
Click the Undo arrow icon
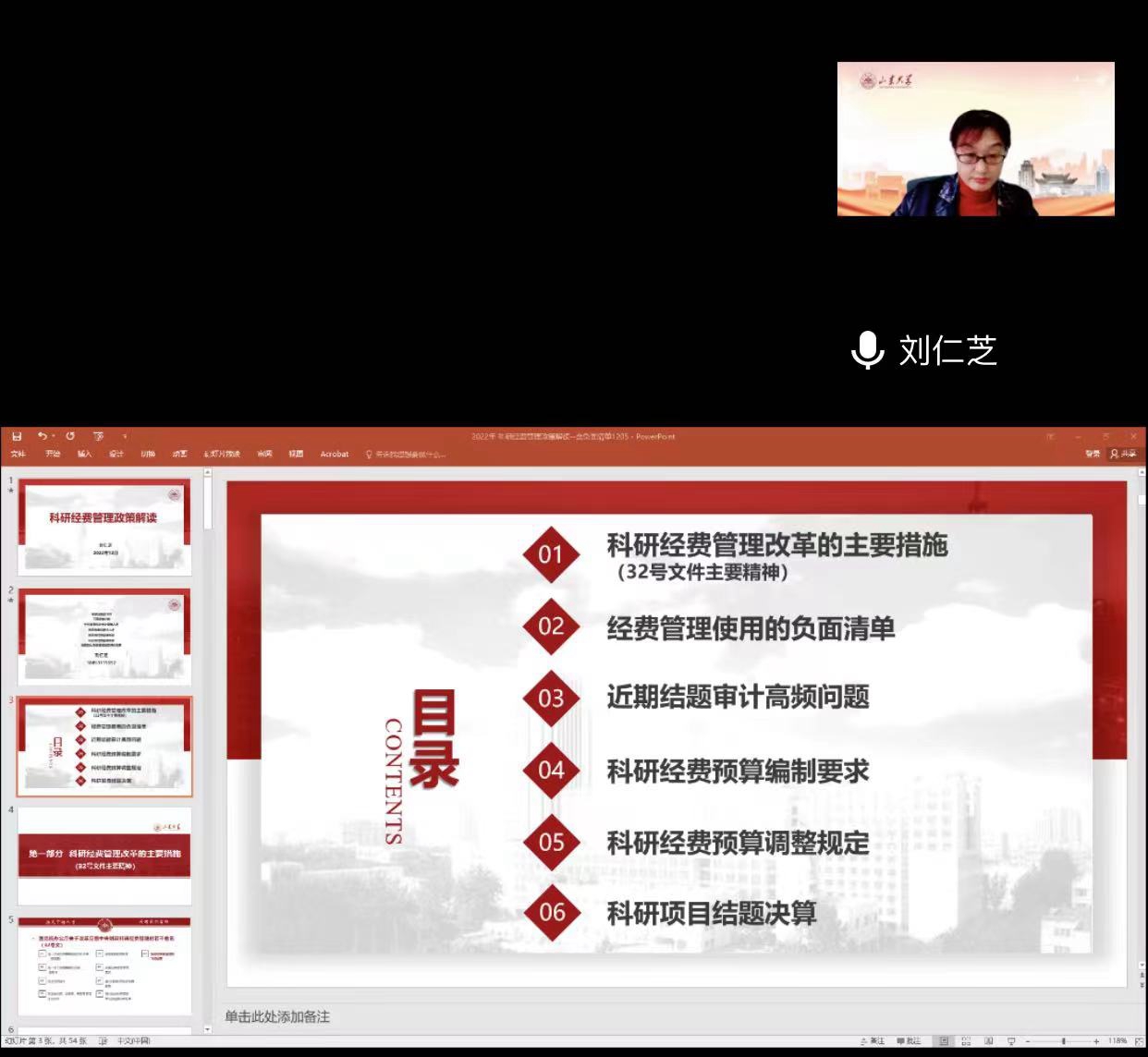[42, 436]
